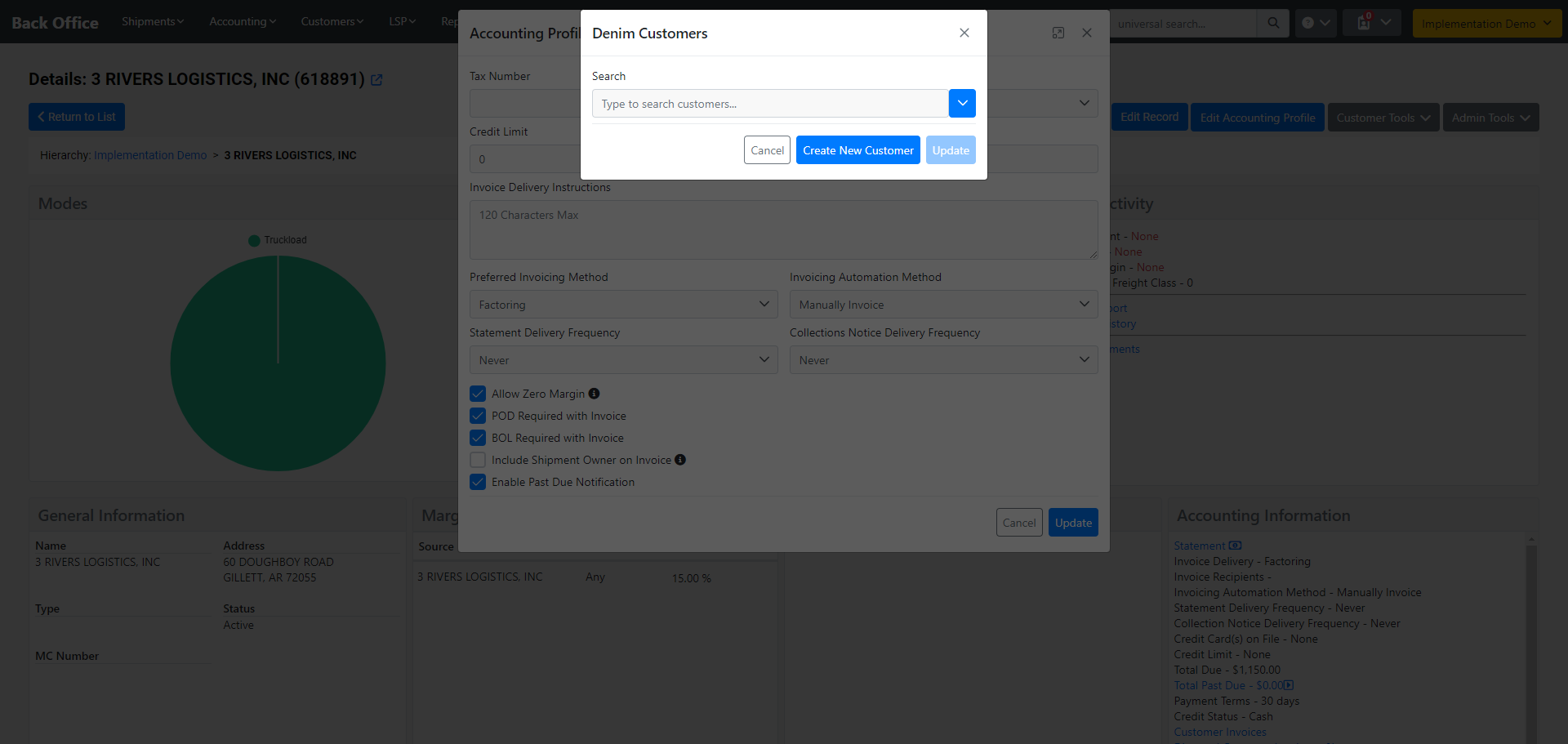This screenshot has width=1568, height=744.
Task: Click Invoice Delivery Instructions textarea
Action: point(784,229)
